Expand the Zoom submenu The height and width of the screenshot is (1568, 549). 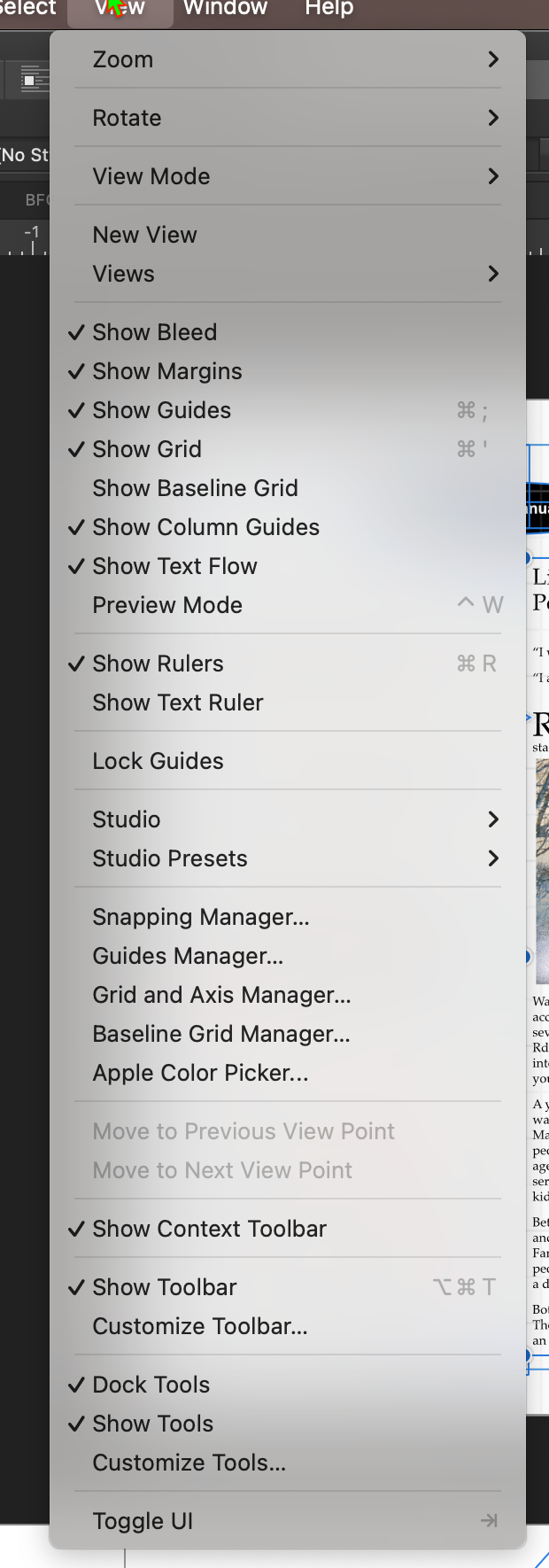tap(288, 59)
